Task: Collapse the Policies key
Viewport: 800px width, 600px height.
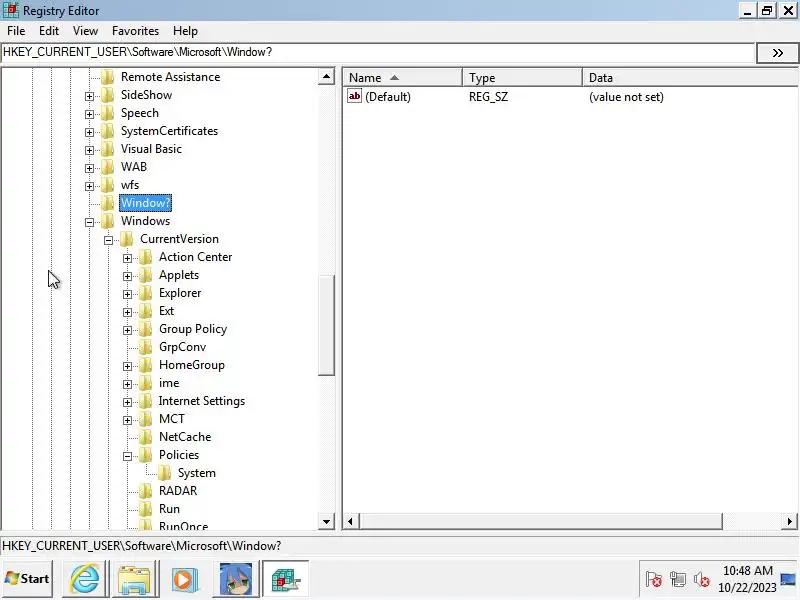Action: [128, 456]
